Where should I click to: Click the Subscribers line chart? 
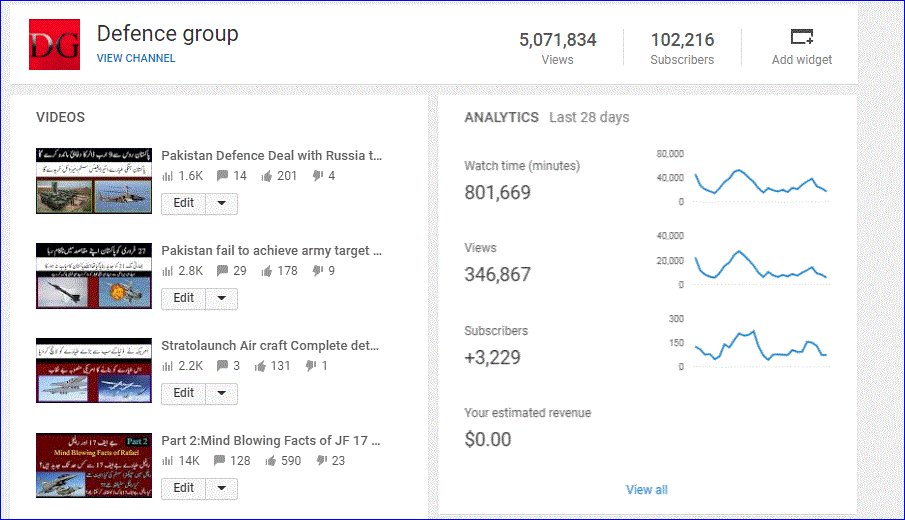point(761,345)
